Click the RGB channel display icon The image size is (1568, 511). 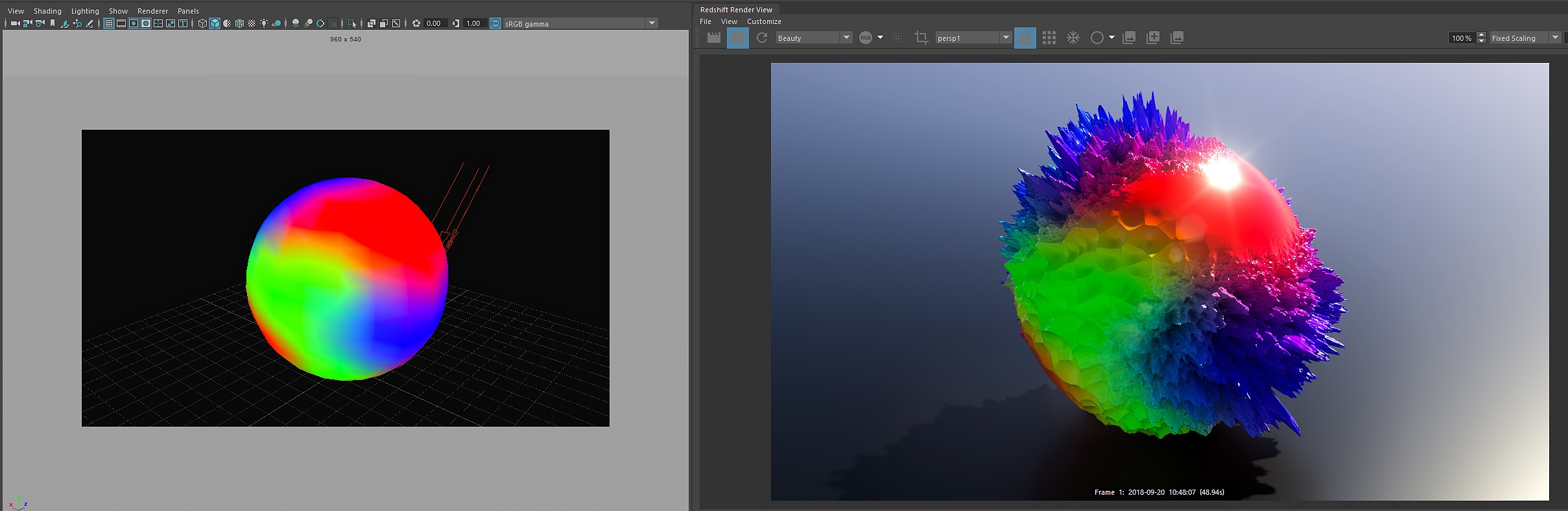click(866, 38)
